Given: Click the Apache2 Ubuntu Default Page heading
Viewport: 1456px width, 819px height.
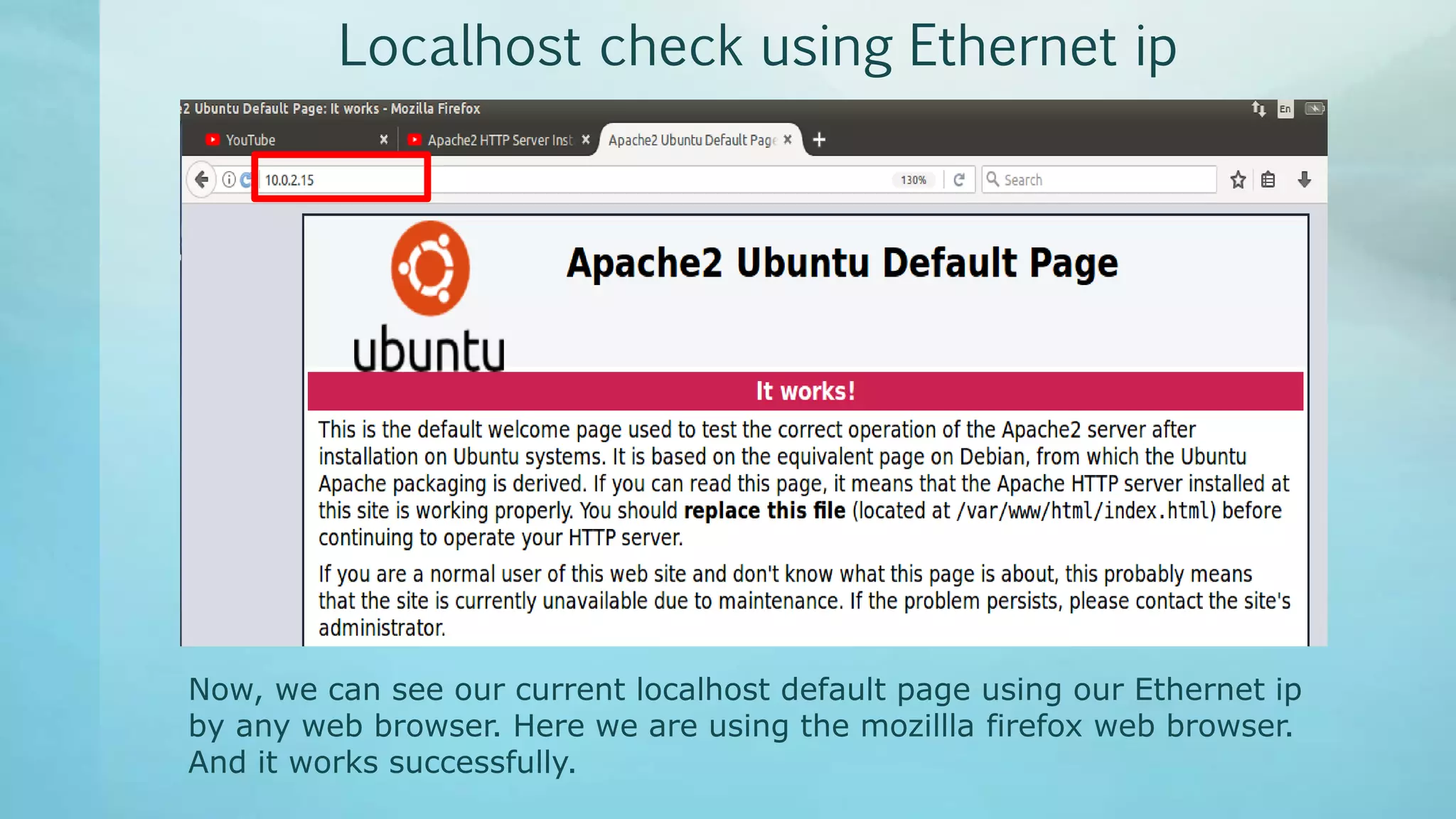Looking at the screenshot, I should click(842, 263).
